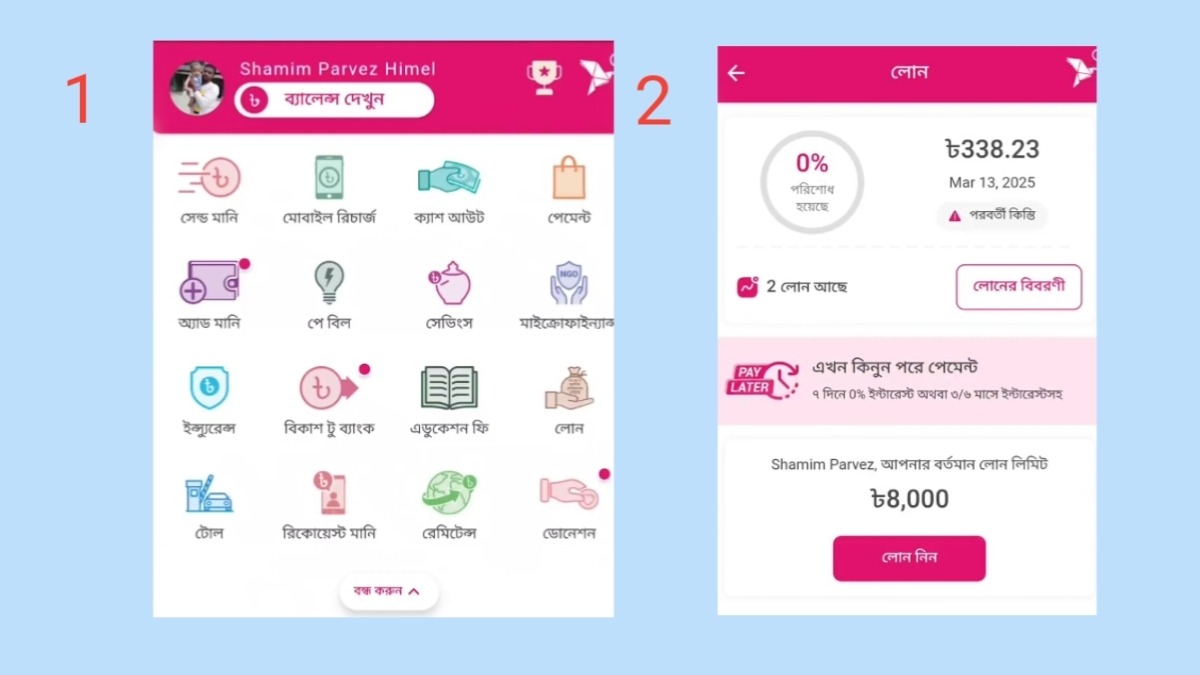Collapse the services grid with the chevron button
The width and height of the screenshot is (1200, 675).
click(388, 591)
